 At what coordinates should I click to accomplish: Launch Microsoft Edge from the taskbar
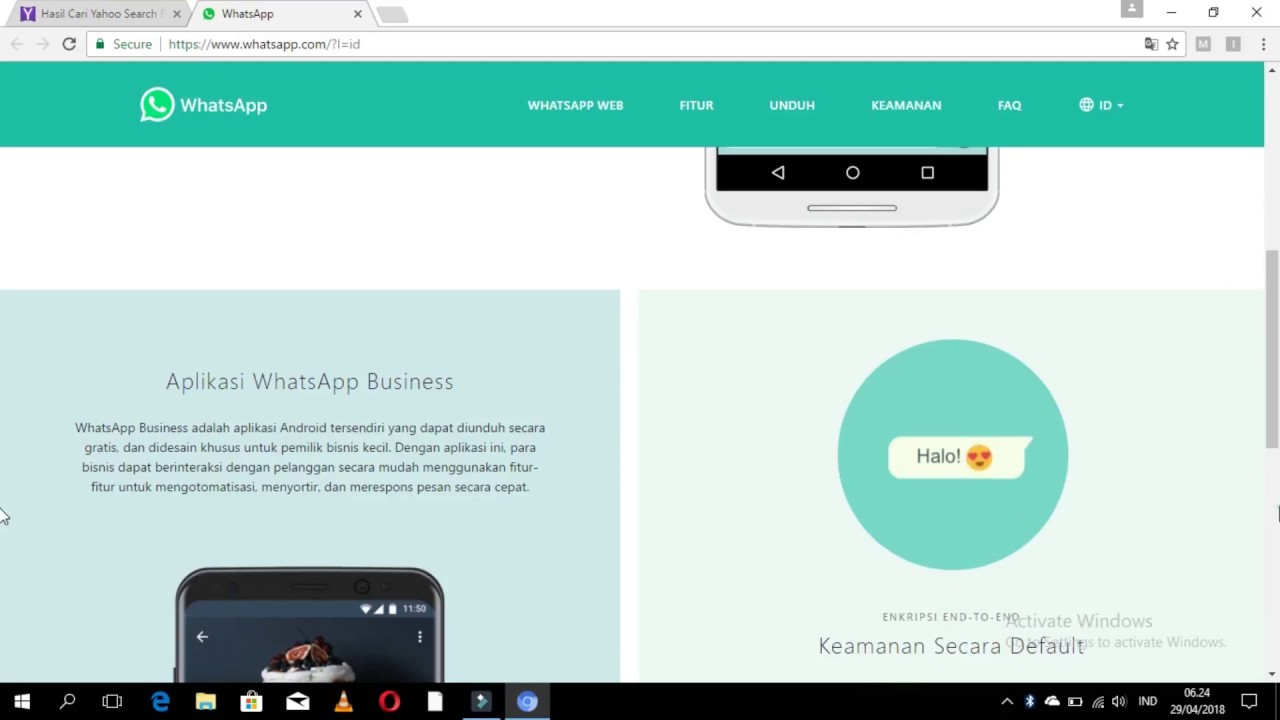160,701
